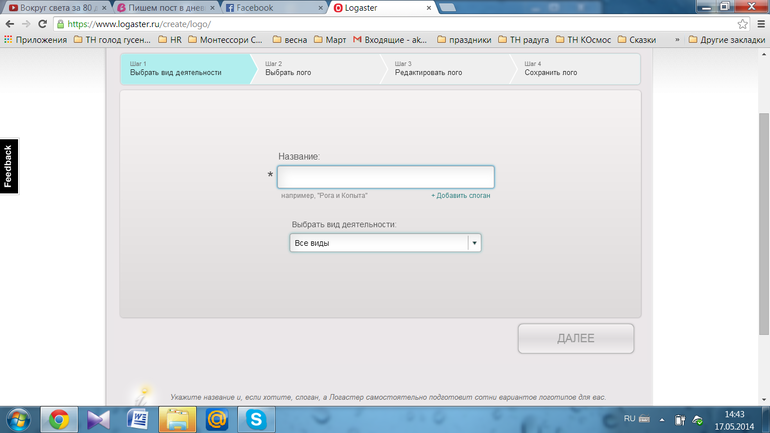Open Mail.ru Agent from the taskbar
770x433 pixels.
click(217, 420)
